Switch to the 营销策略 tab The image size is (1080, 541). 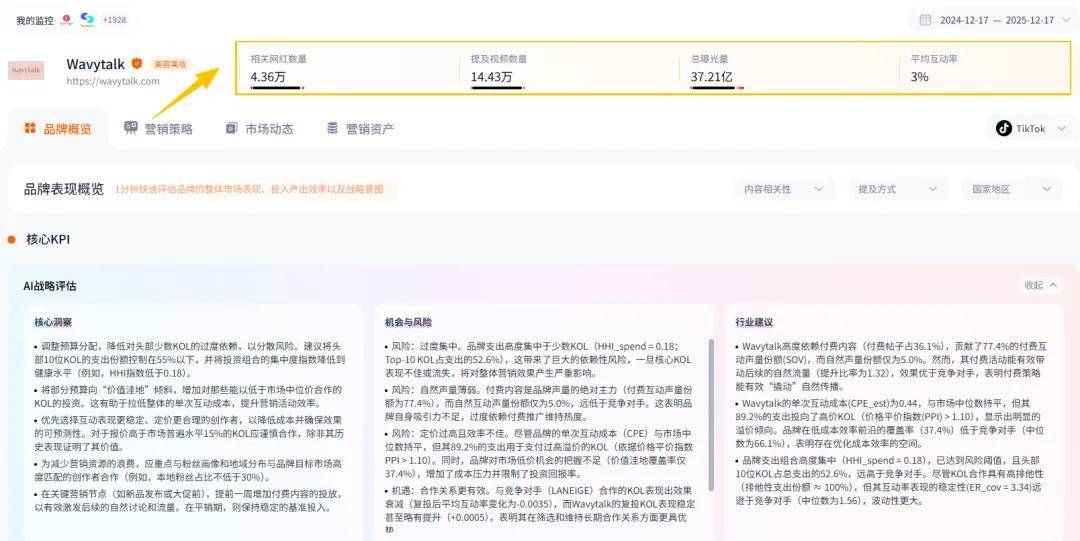click(x=168, y=129)
